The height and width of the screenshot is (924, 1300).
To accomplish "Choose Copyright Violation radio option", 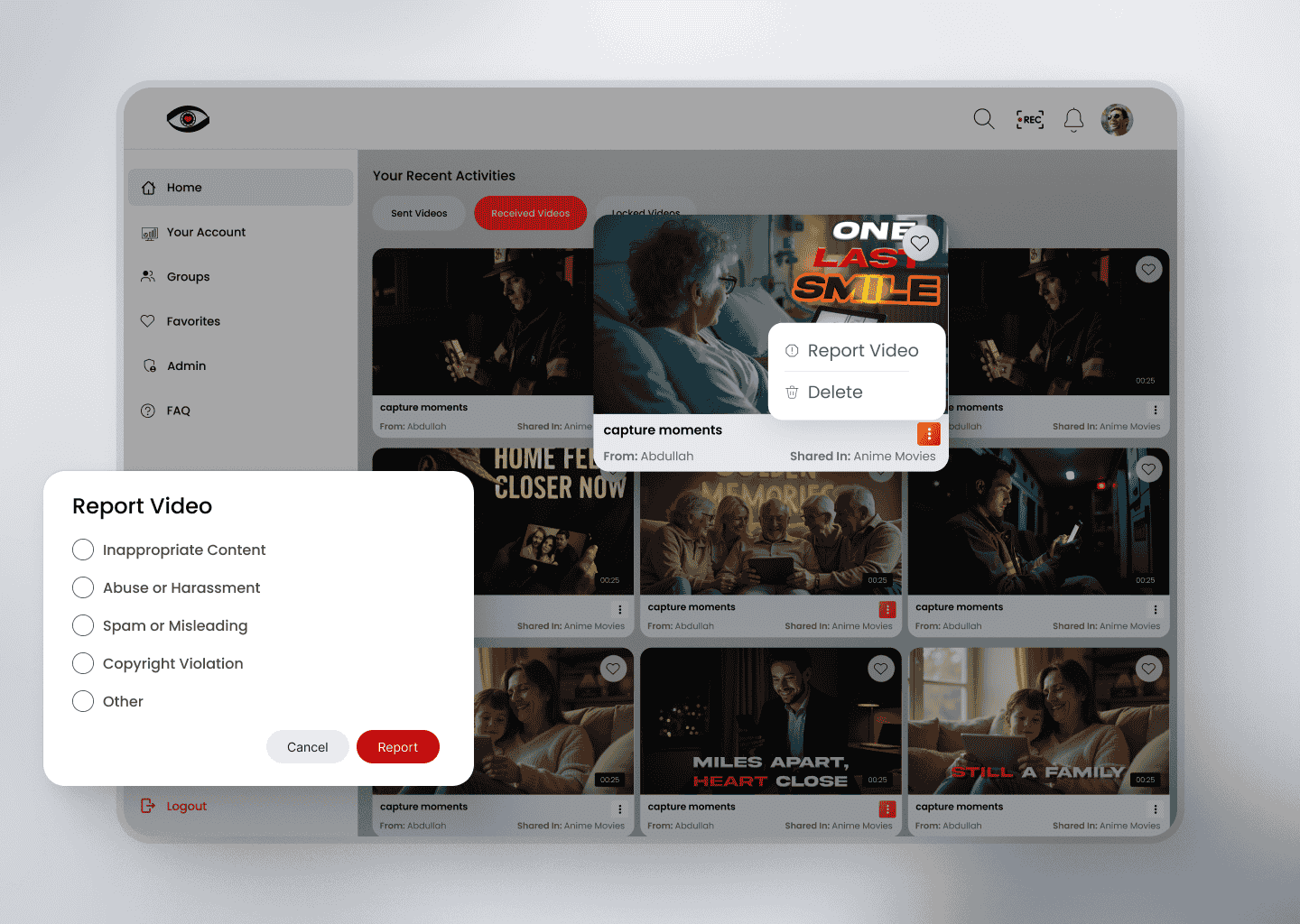I will (x=83, y=663).
